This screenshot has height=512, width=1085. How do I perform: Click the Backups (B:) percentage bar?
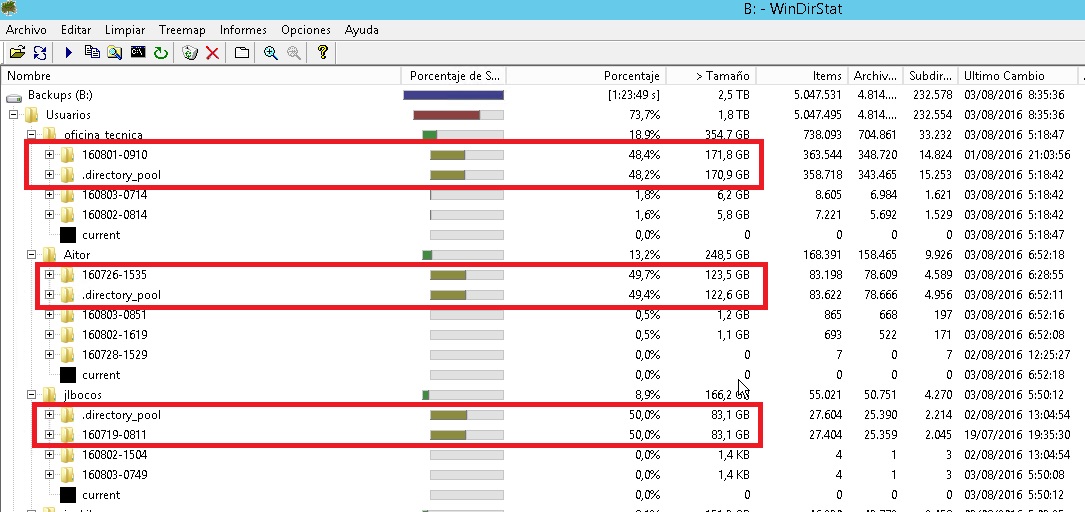point(453,95)
